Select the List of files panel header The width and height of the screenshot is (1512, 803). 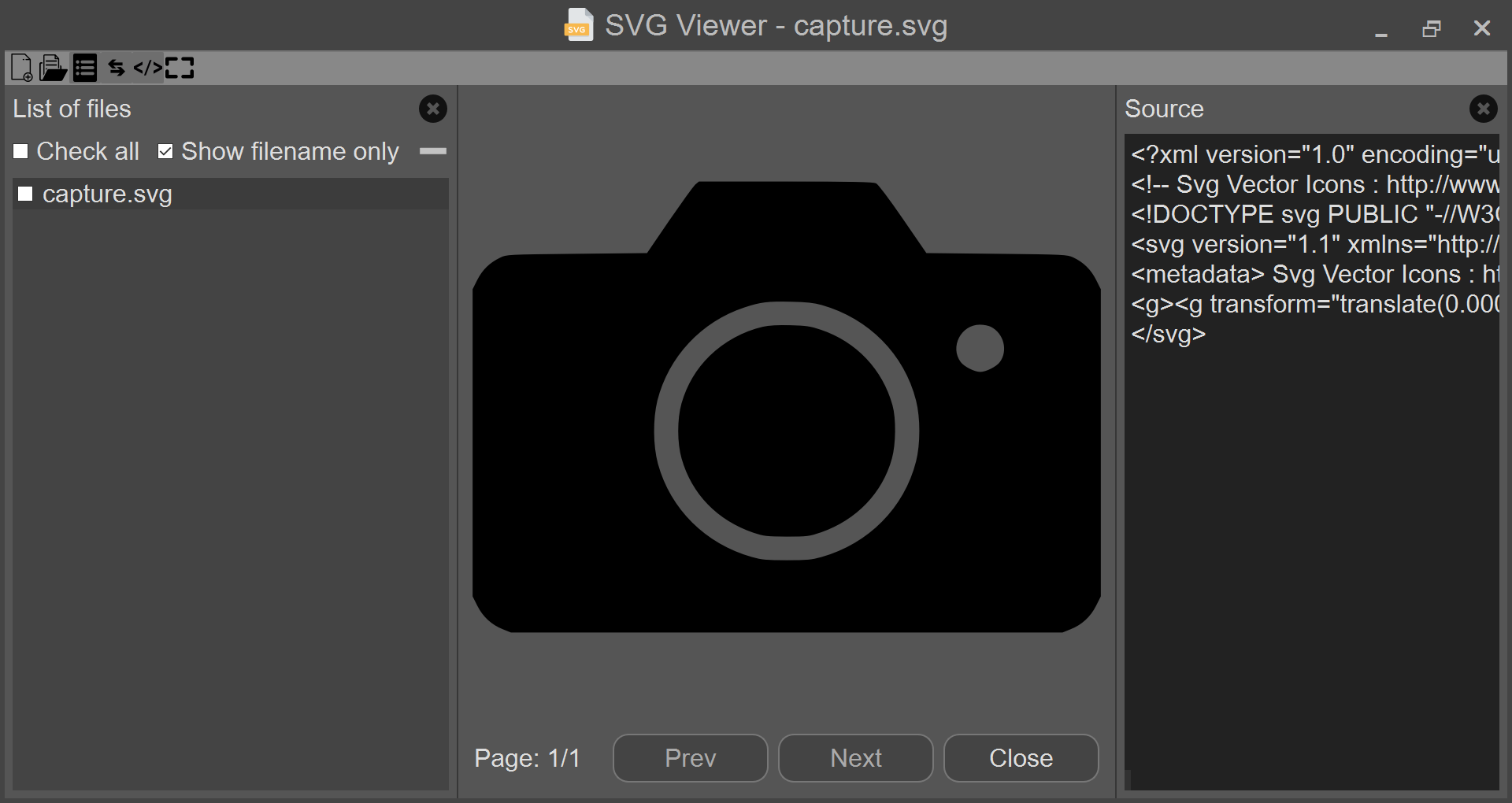71,109
